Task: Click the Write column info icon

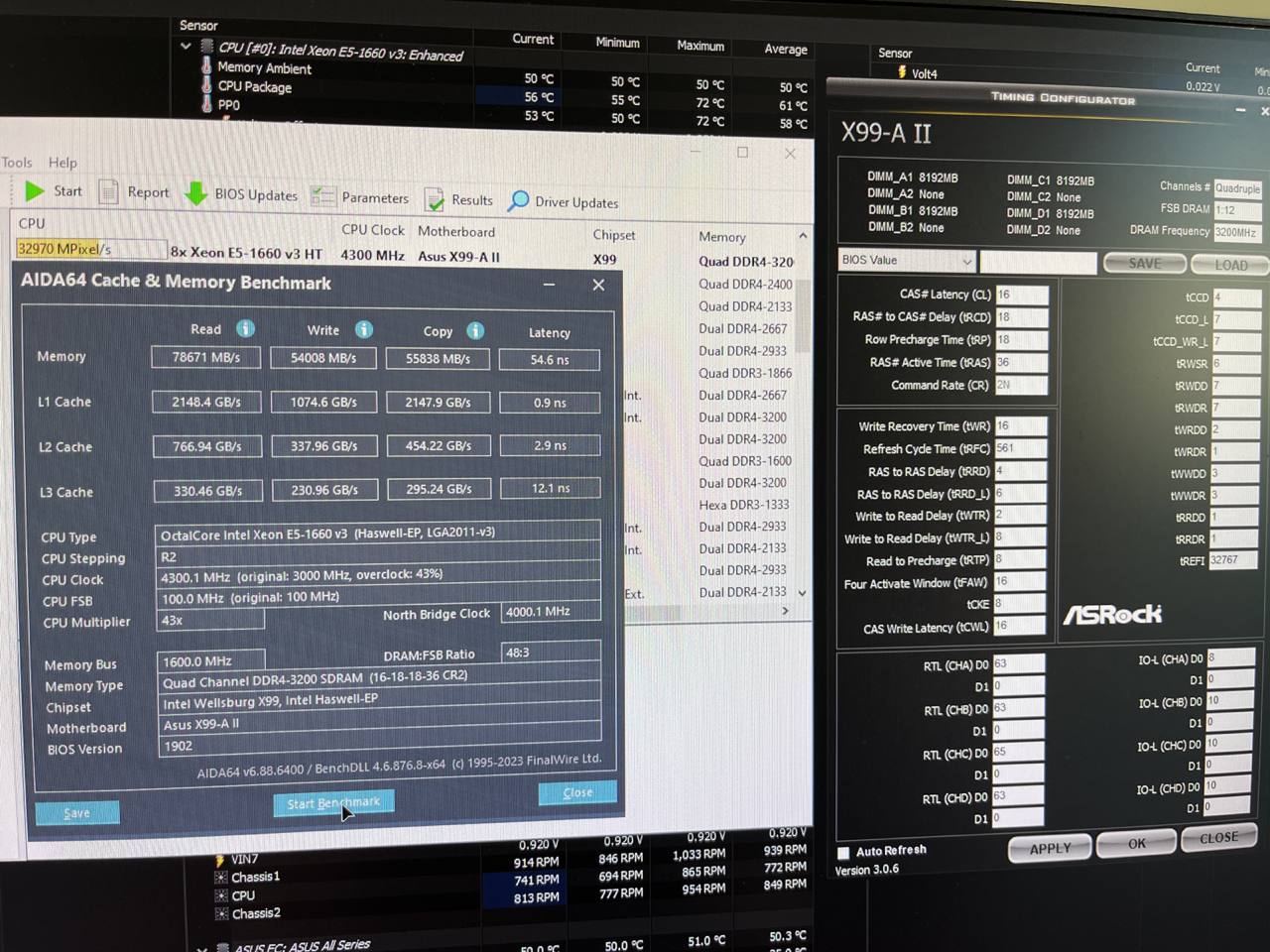Action: [x=364, y=329]
